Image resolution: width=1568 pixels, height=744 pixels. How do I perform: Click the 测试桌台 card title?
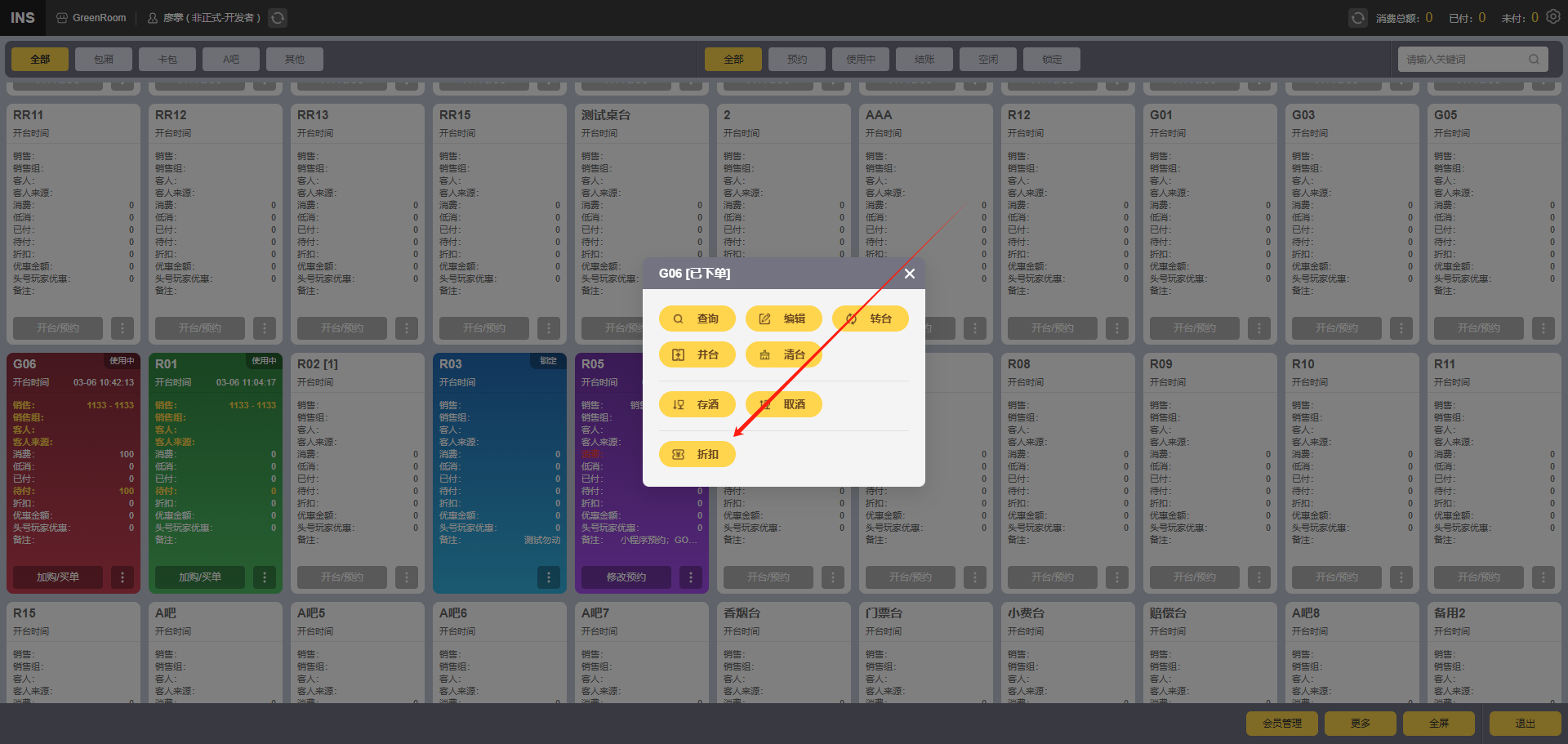coord(606,115)
